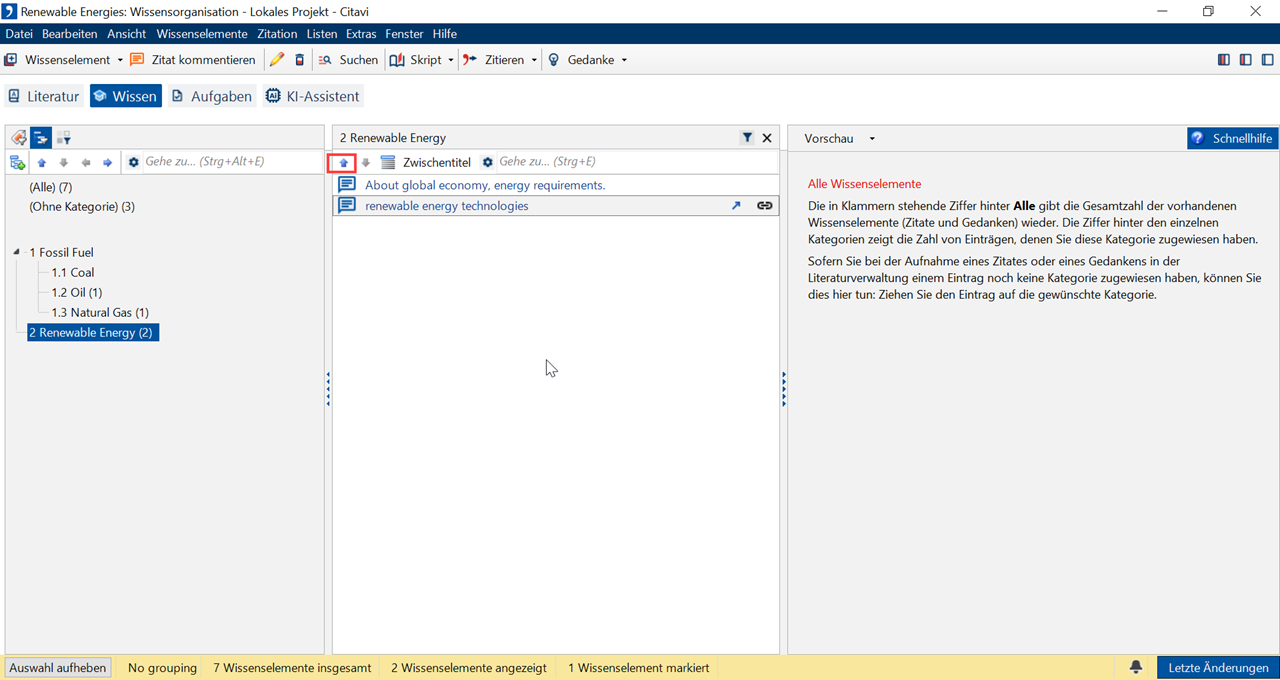Click the filter icon in Renewable Energy header

[x=747, y=138]
